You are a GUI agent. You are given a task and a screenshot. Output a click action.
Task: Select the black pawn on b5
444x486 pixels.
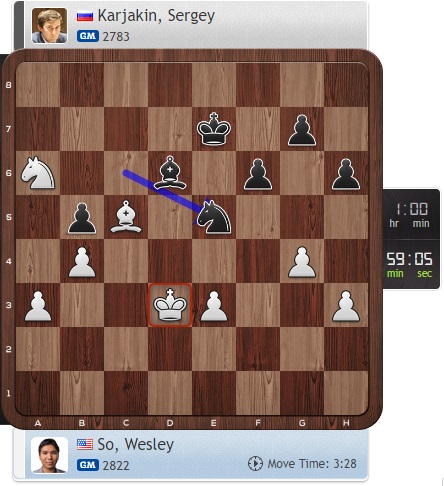pos(82,217)
